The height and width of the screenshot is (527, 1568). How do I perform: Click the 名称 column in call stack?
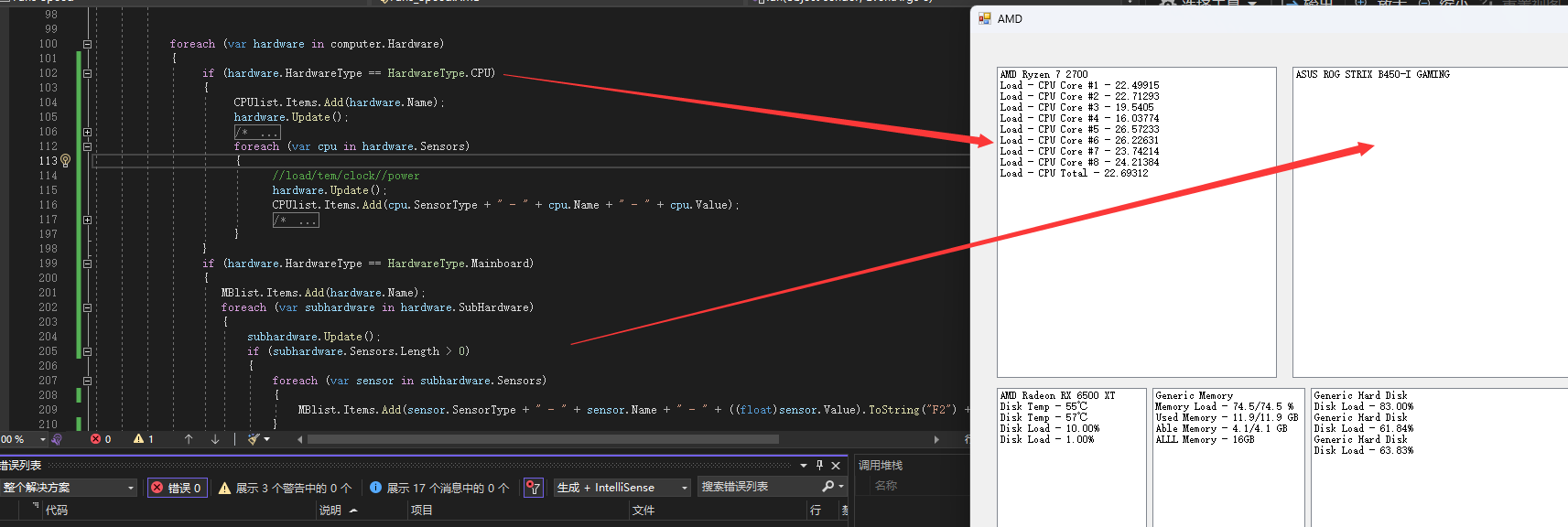[x=886, y=486]
